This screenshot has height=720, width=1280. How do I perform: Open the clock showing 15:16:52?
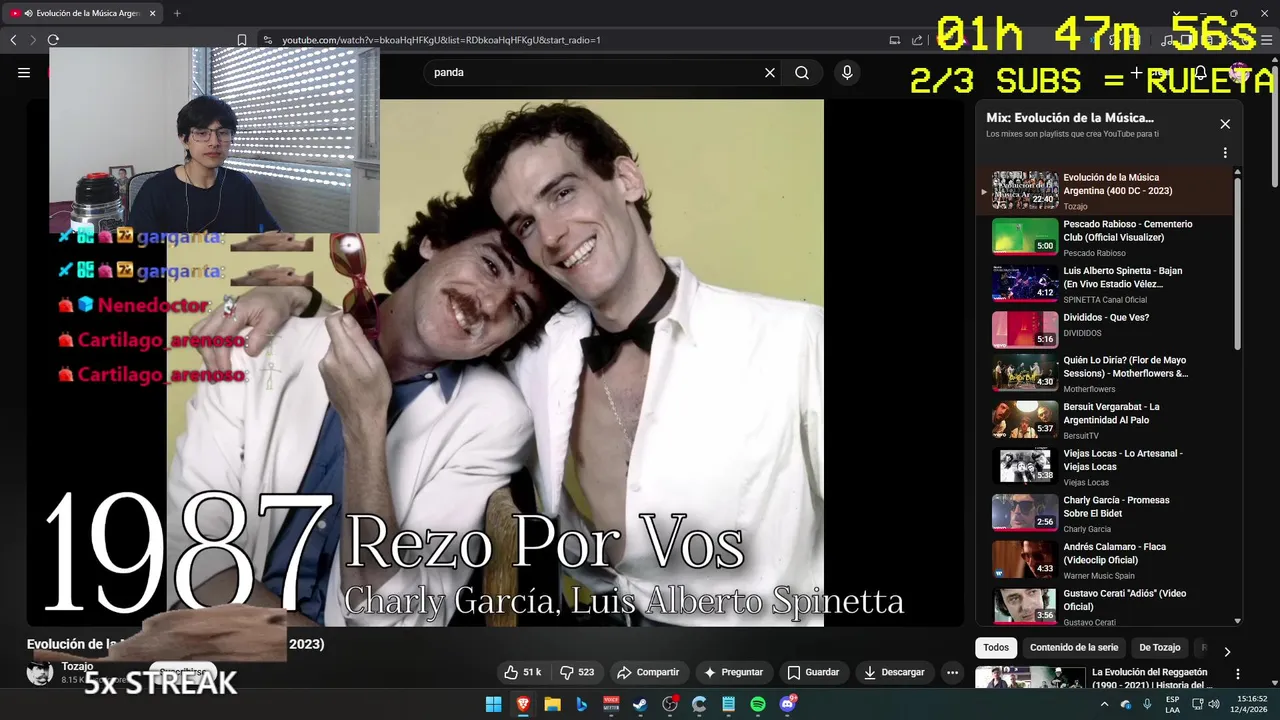tap(1251, 705)
